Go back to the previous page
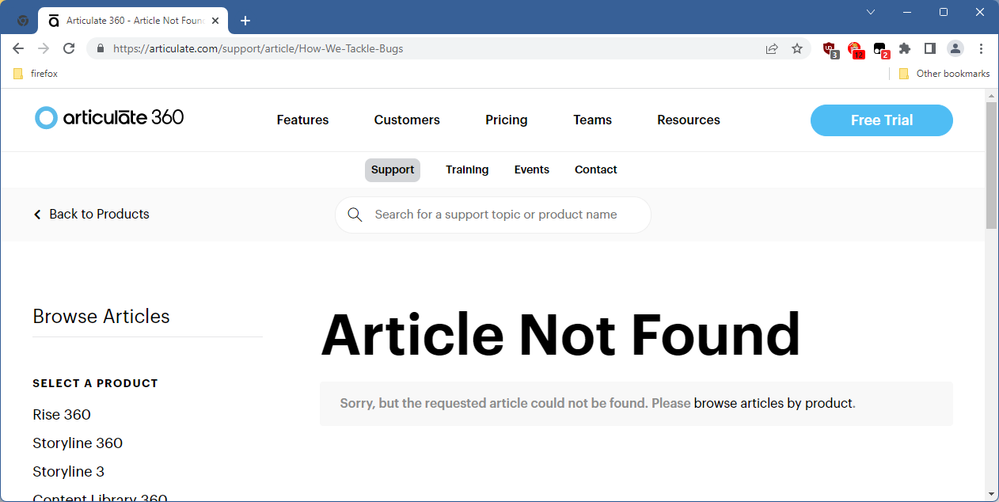The image size is (999, 502). 18,48
